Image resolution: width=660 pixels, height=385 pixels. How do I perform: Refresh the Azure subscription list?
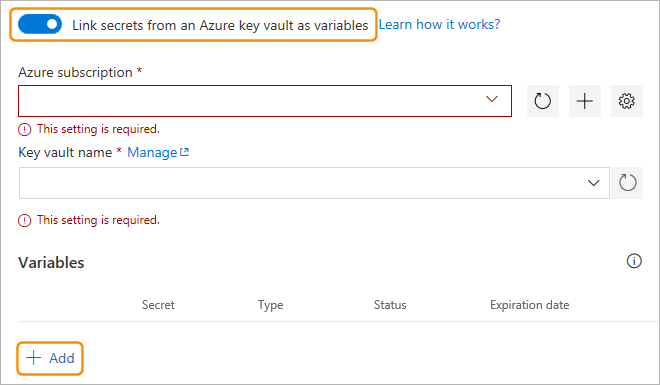(x=543, y=101)
